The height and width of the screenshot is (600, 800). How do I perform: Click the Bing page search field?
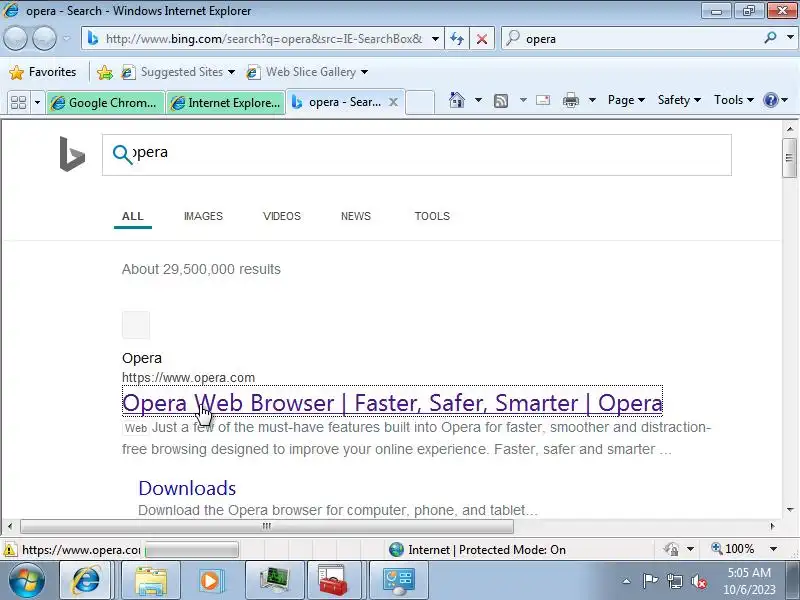click(416, 155)
